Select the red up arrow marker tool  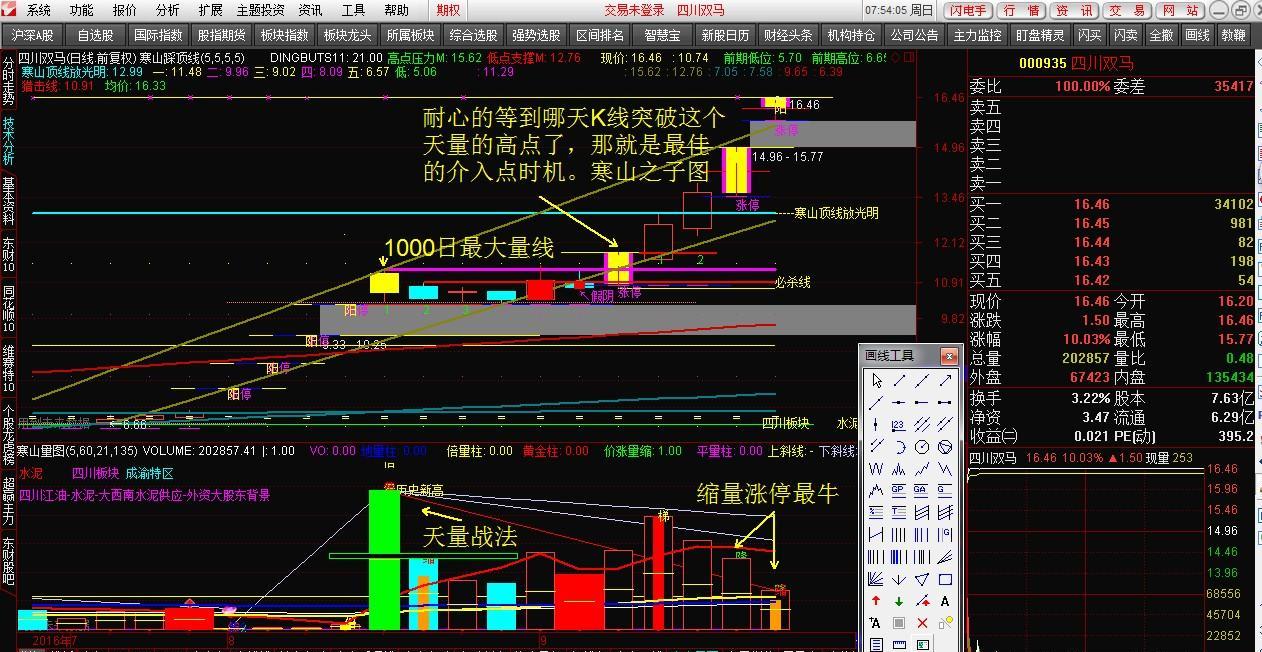[875, 601]
